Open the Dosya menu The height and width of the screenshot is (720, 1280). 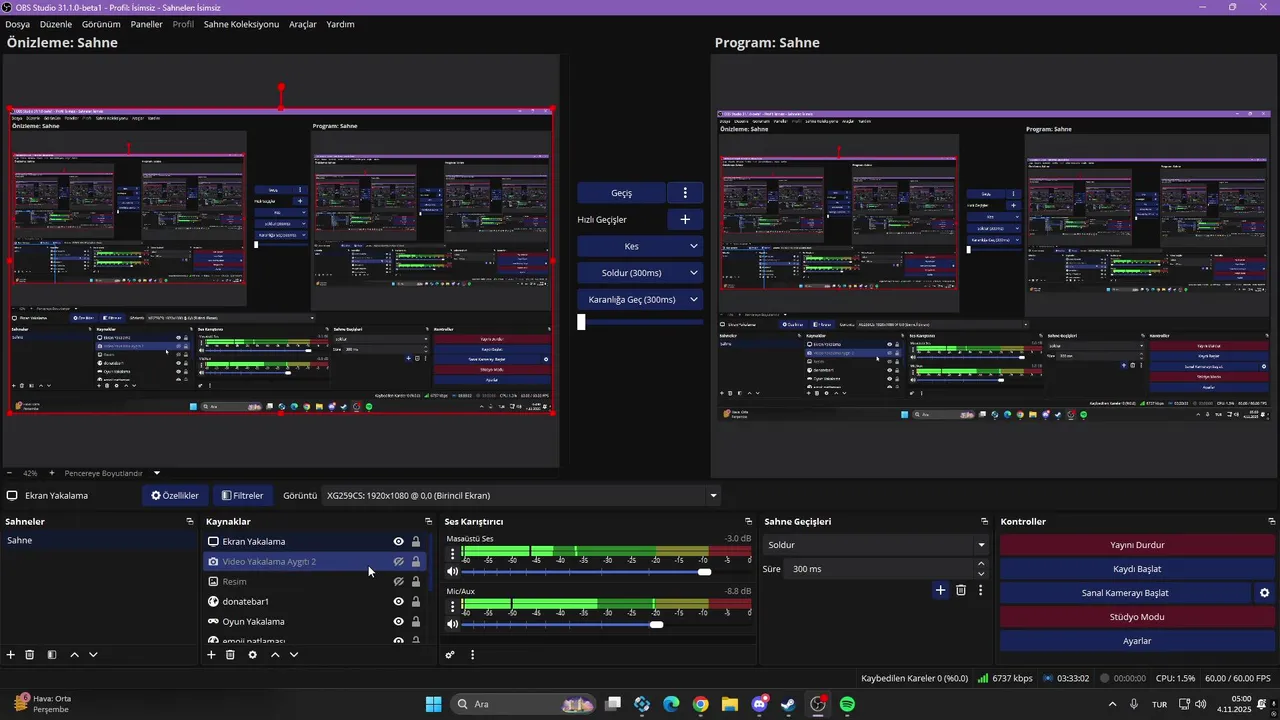(17, 24)
